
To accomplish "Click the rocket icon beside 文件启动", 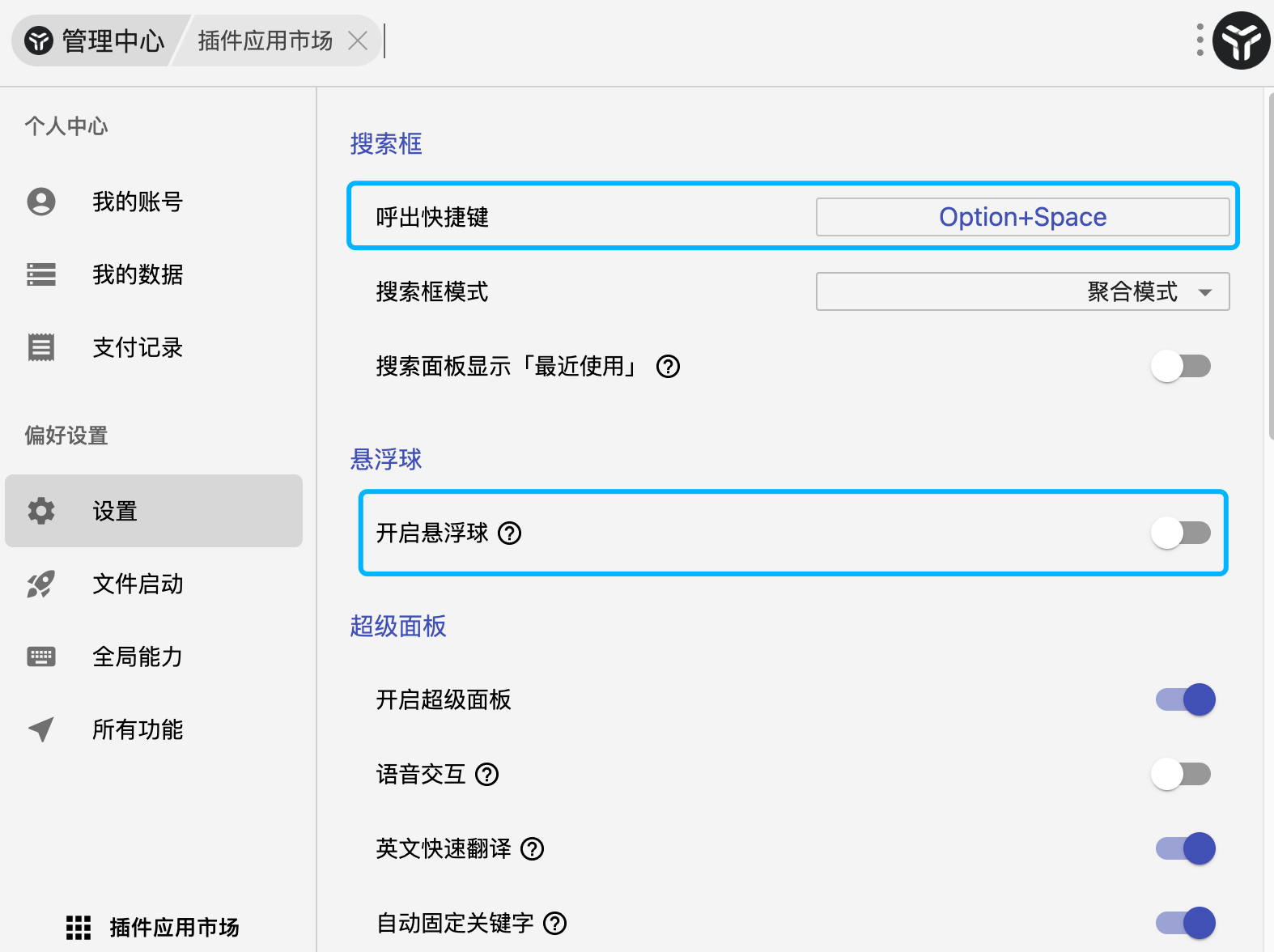I will click(x=41, y=584).
